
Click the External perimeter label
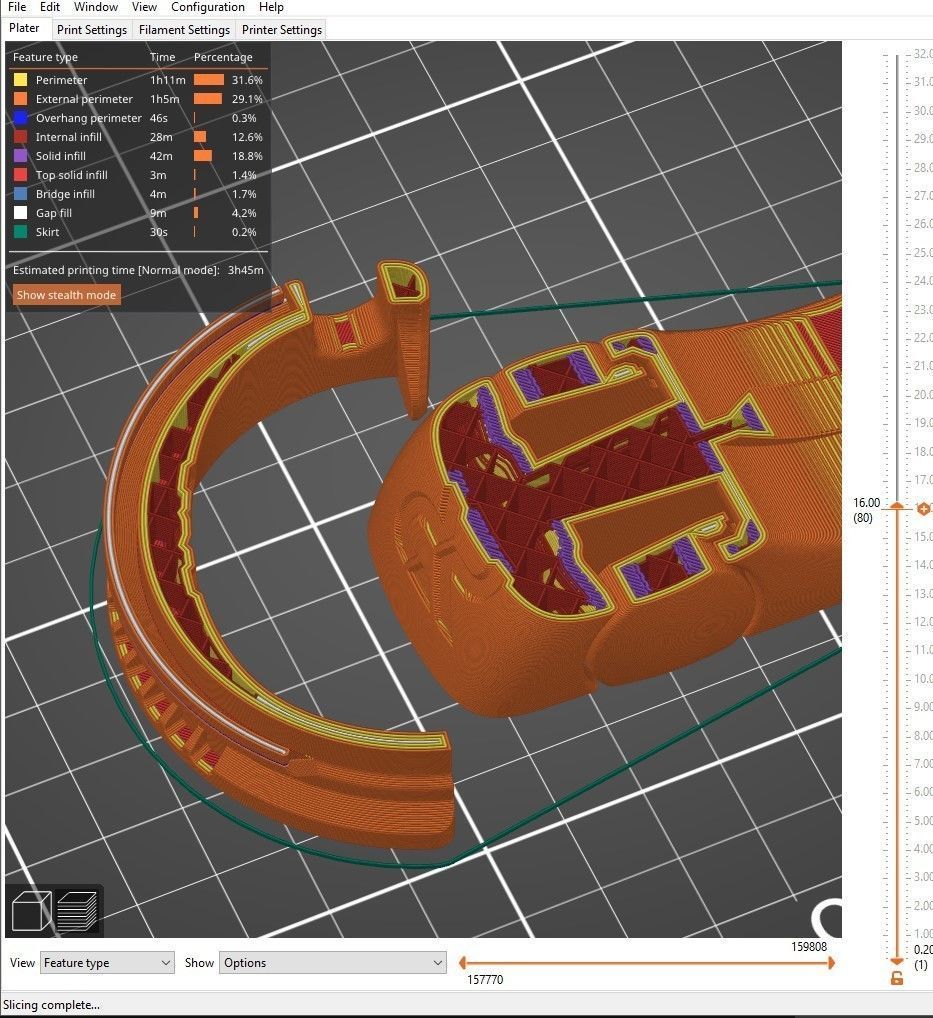tap(84, 99)
